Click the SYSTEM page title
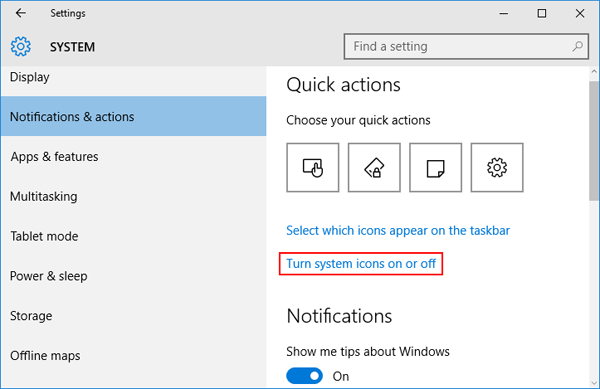Viewport: 600px width, 389px height. point(72,47)
